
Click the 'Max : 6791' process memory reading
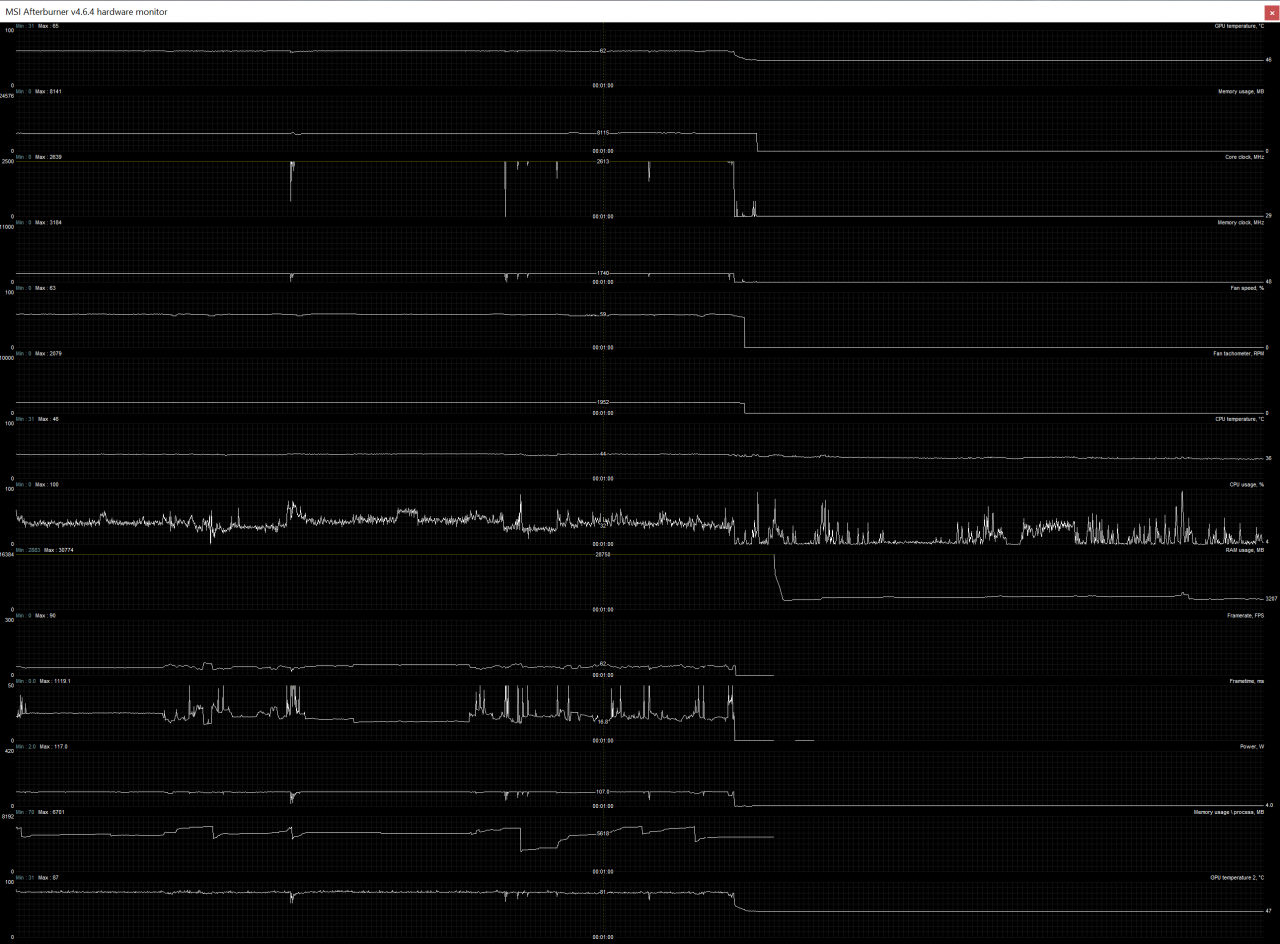[50, 812]
